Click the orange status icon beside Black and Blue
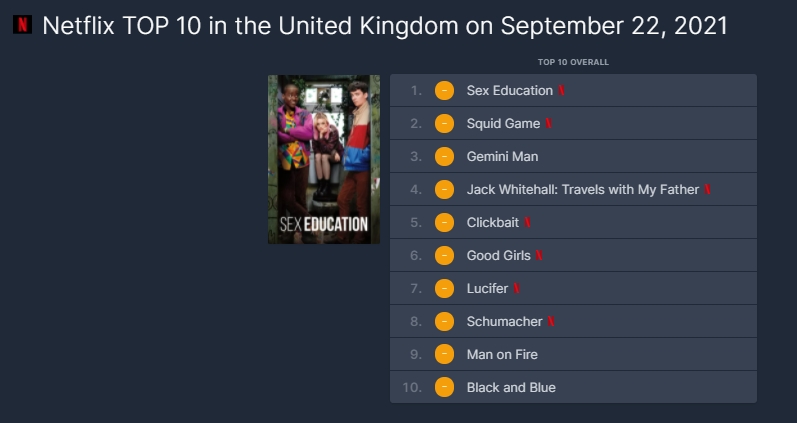This screenshot has width=797, height=423. tap(444, 387)
